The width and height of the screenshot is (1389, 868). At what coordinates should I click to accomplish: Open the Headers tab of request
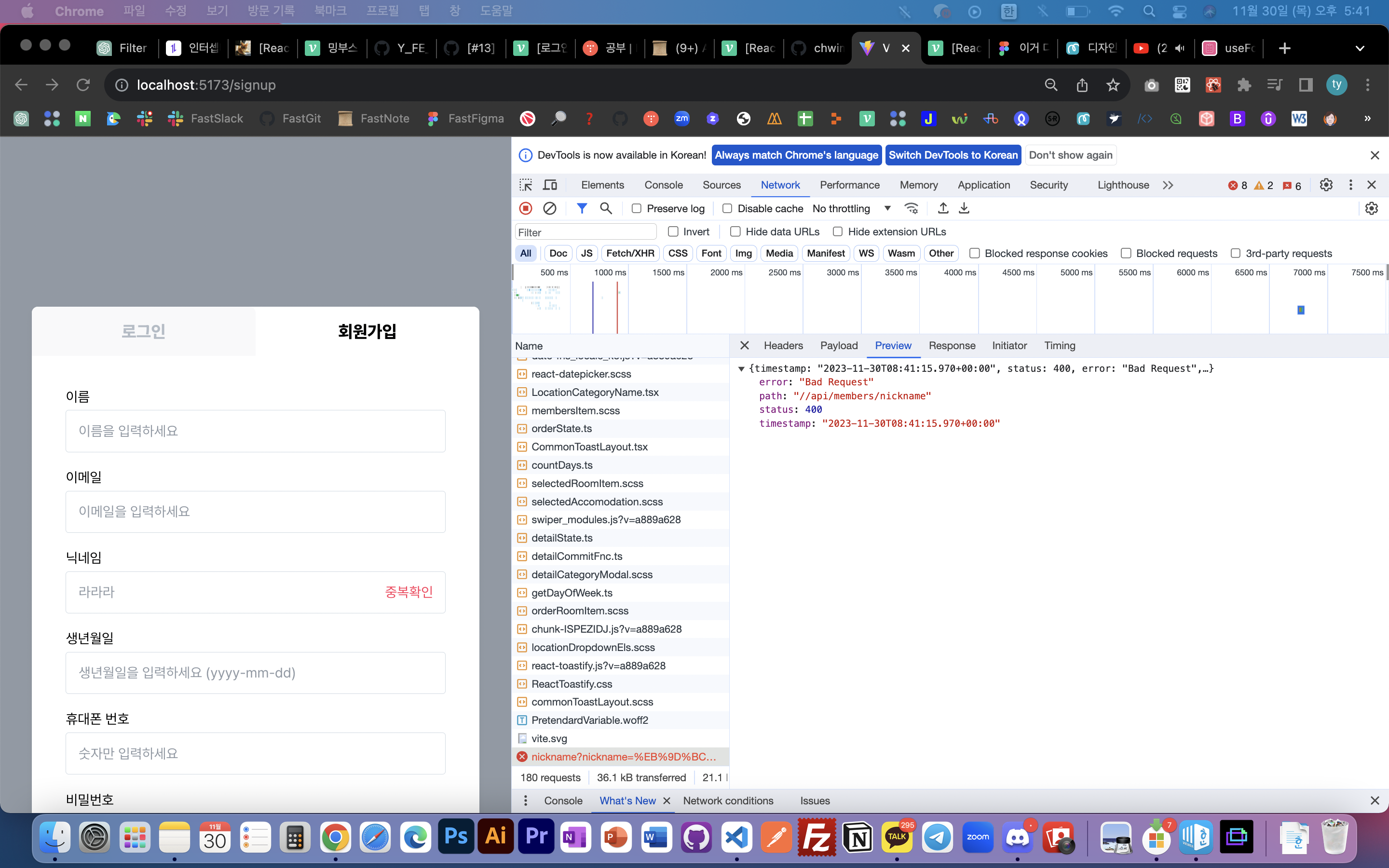(783, 346)
